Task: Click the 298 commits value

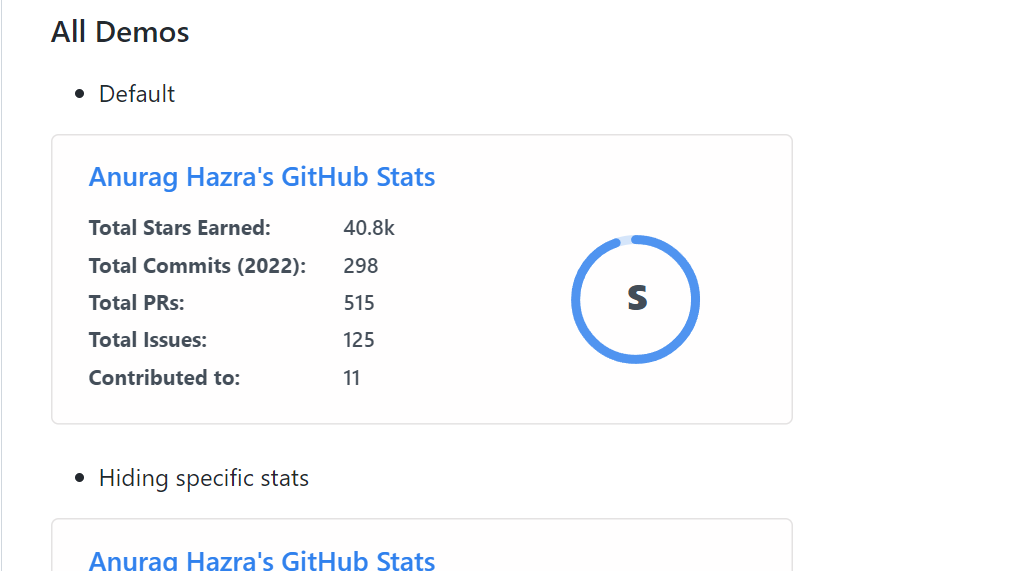Action: click(360, 265)
